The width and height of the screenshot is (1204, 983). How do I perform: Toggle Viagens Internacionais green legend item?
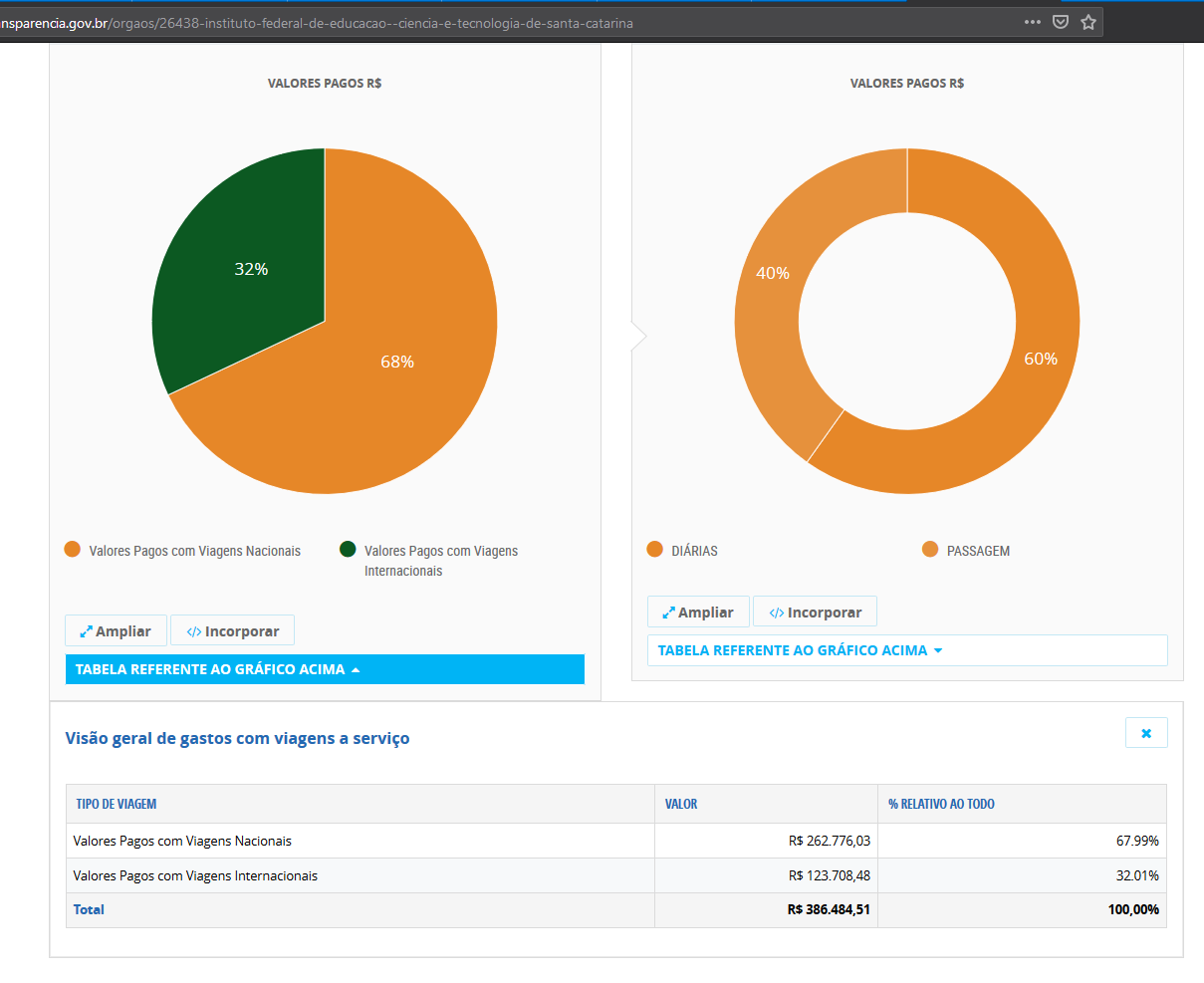pos(429,560)
